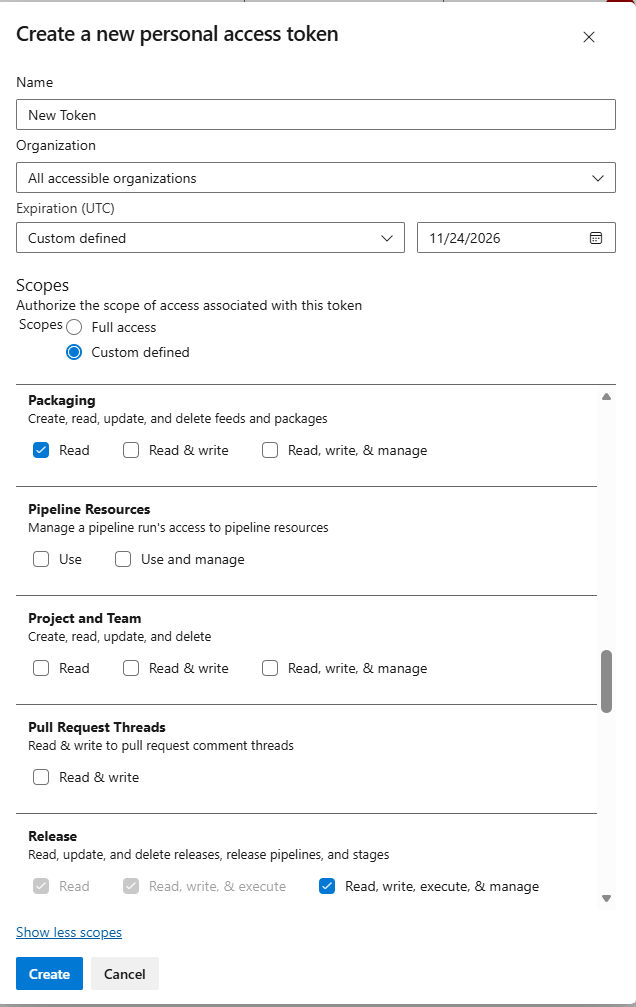Screen dimensions: 636x1007
Task: Tick Project and Team Read checkbox
Action: point(41,668)
